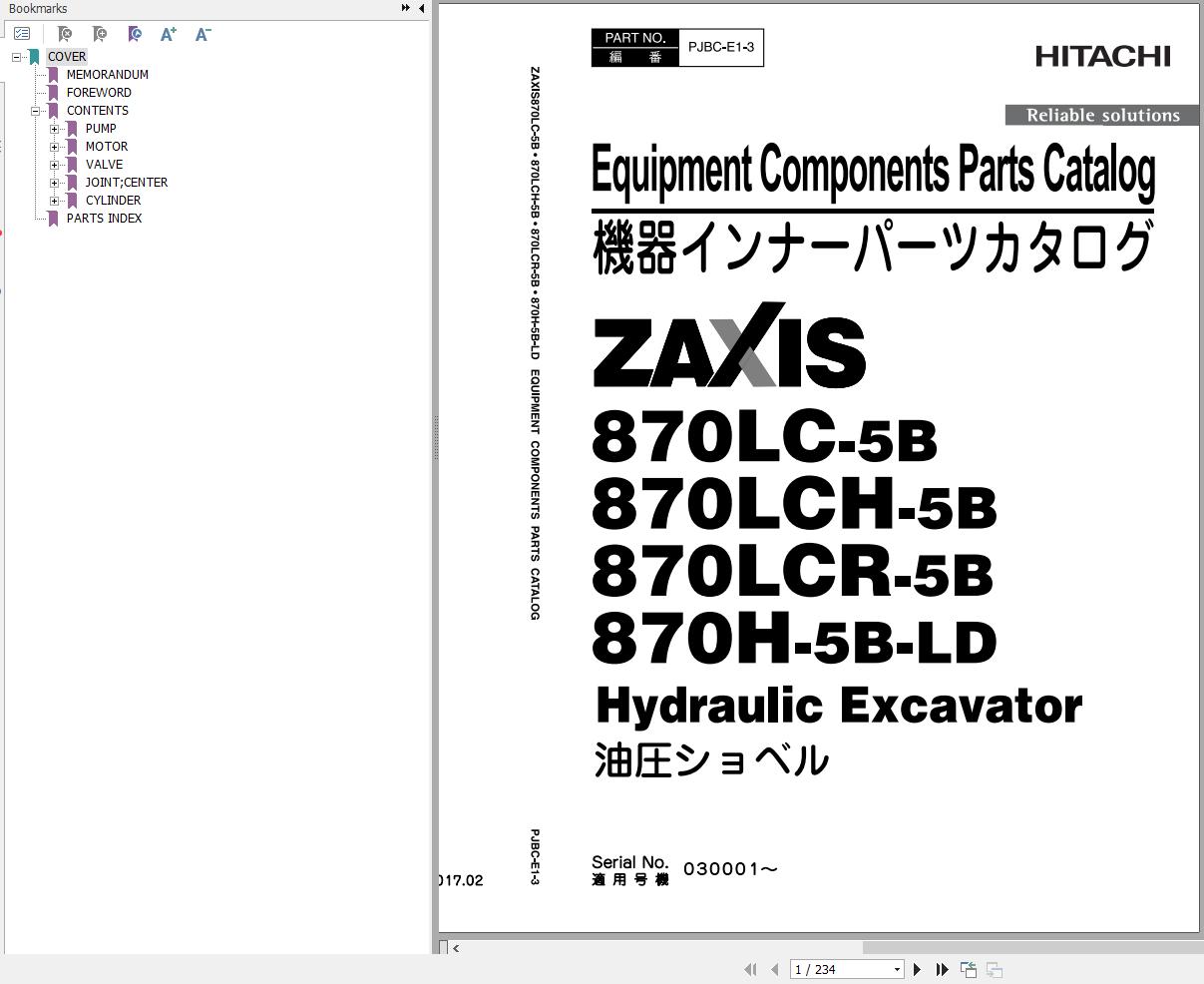Click the Equipment Components Parts Catalog title
The height and width of the screenshot is (984, 1204).
pyautogui.click(x=874, y=172)
